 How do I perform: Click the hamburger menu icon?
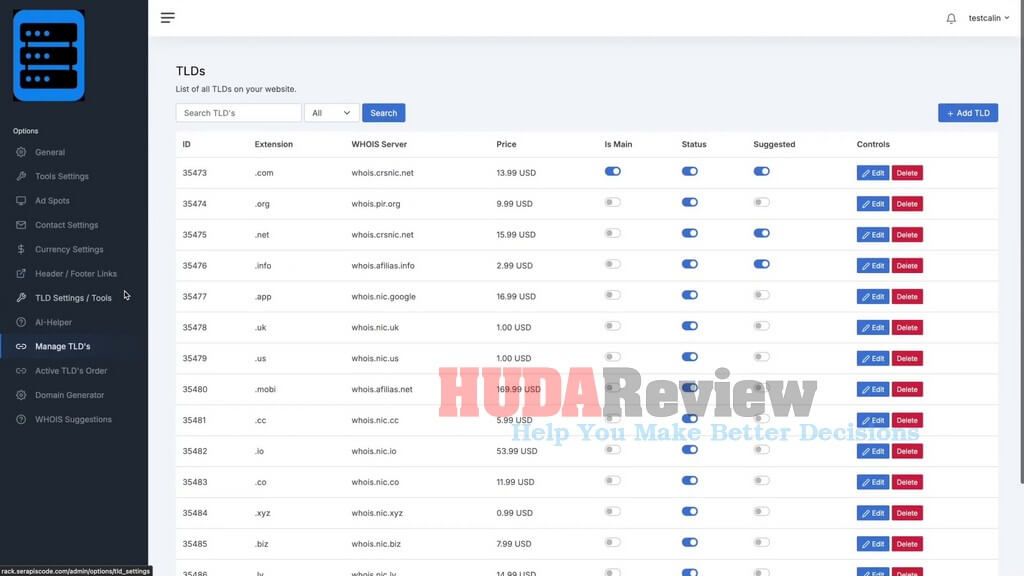(168, 18)
